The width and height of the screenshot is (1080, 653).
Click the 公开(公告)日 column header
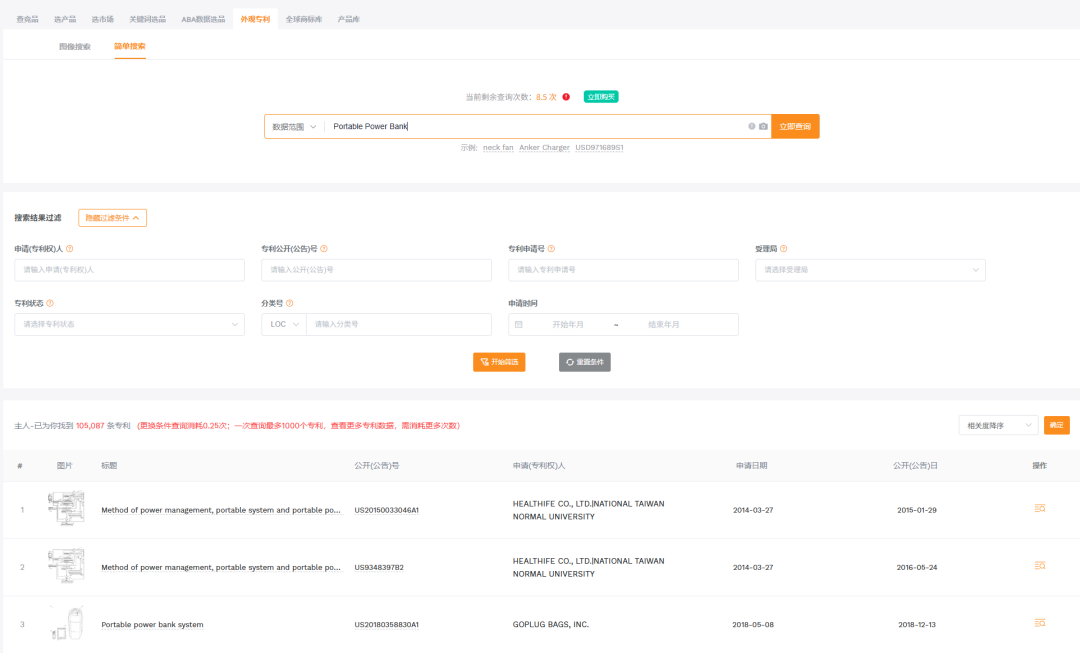915,466
